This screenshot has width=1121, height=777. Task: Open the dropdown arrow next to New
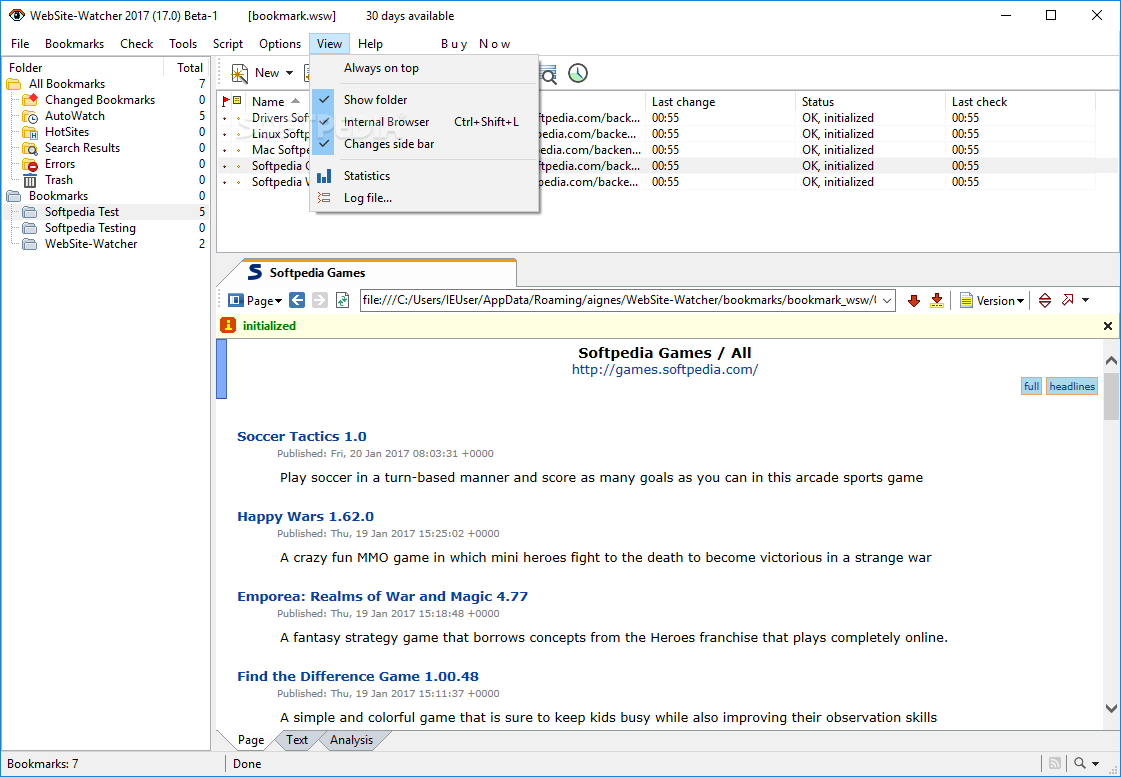290,73
